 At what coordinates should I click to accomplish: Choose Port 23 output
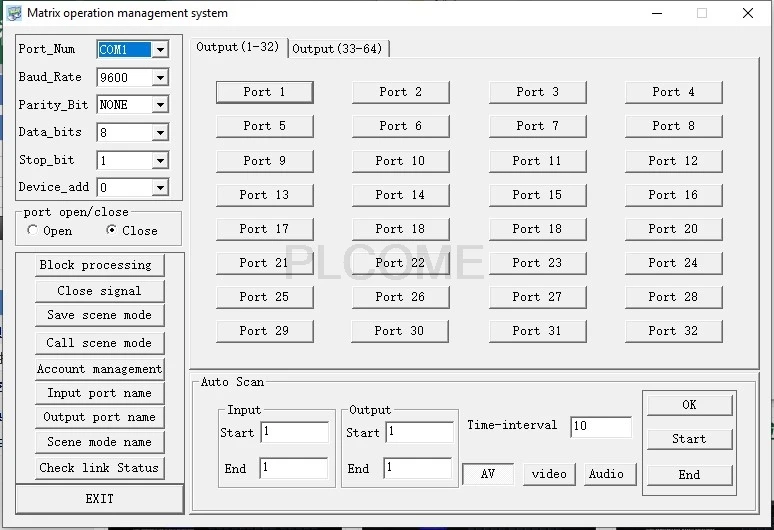click(x=538, y=264)
